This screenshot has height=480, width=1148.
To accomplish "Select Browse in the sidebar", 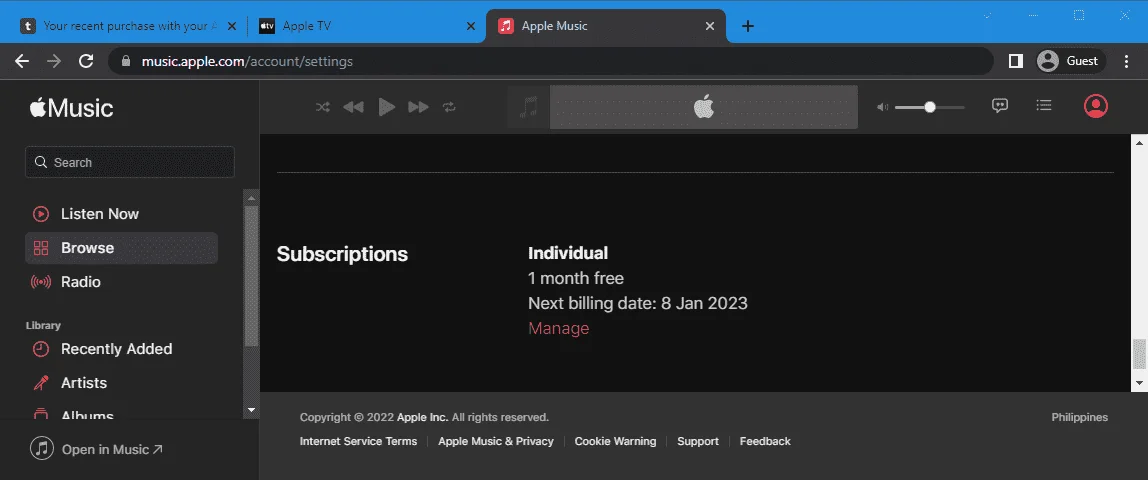I will (x=122, y=248).
